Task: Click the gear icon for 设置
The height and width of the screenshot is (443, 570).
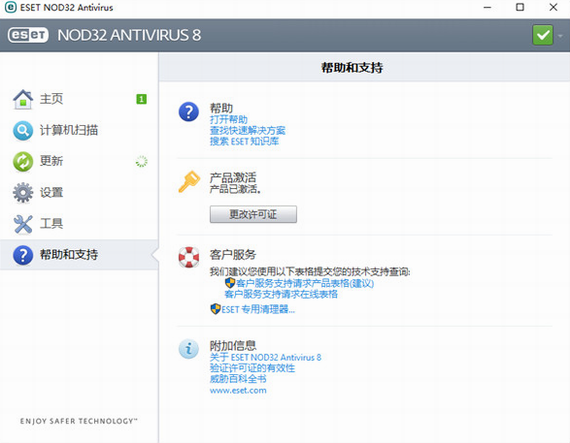Action: [23, 193]
